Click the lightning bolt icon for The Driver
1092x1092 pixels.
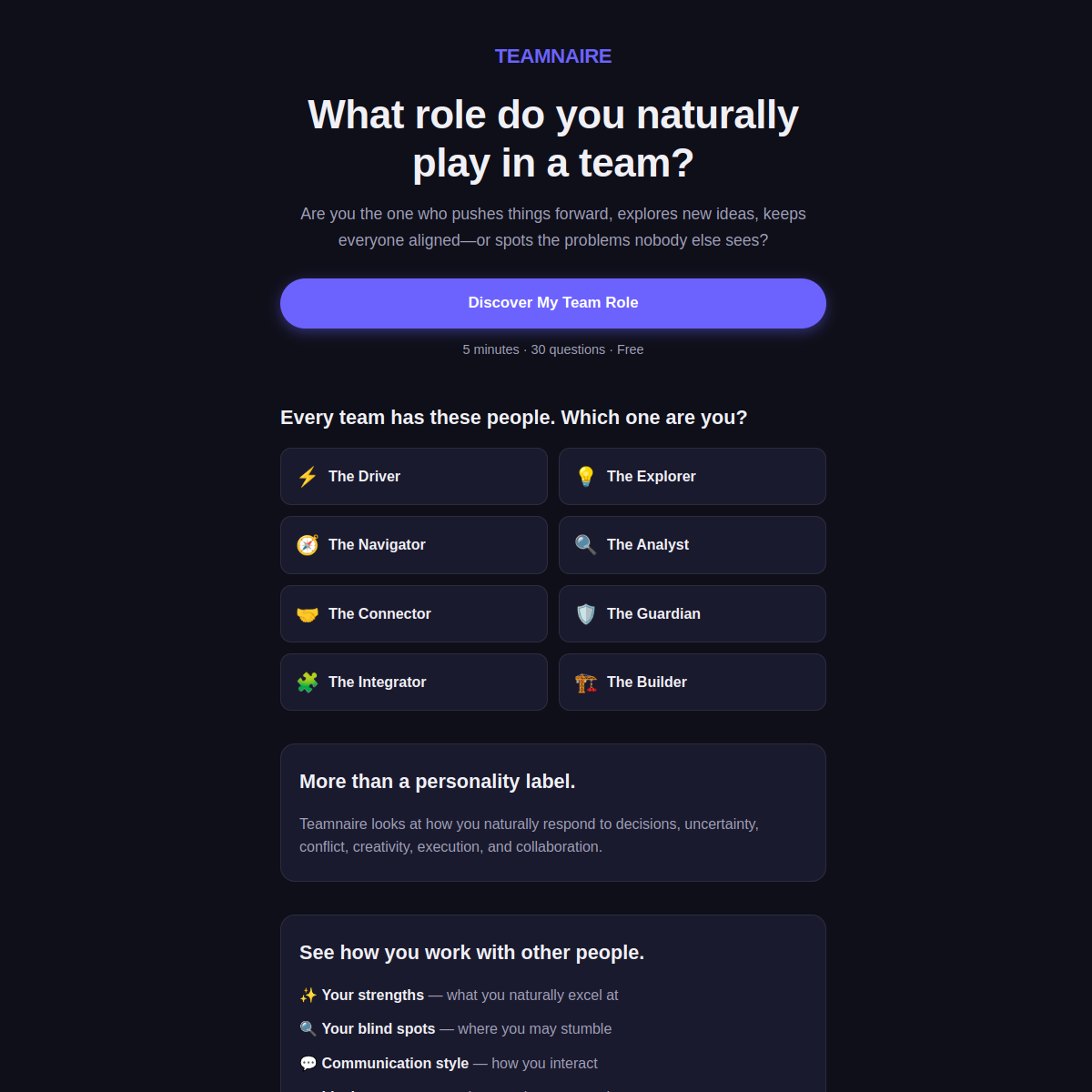[308, 477]
